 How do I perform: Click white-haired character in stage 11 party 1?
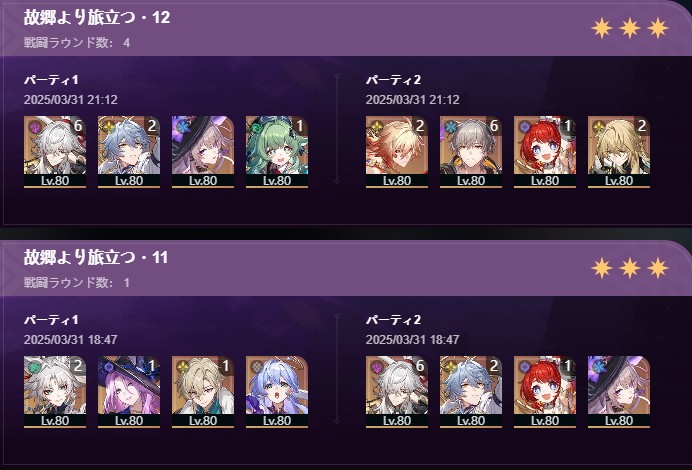(x=55, y=392)
